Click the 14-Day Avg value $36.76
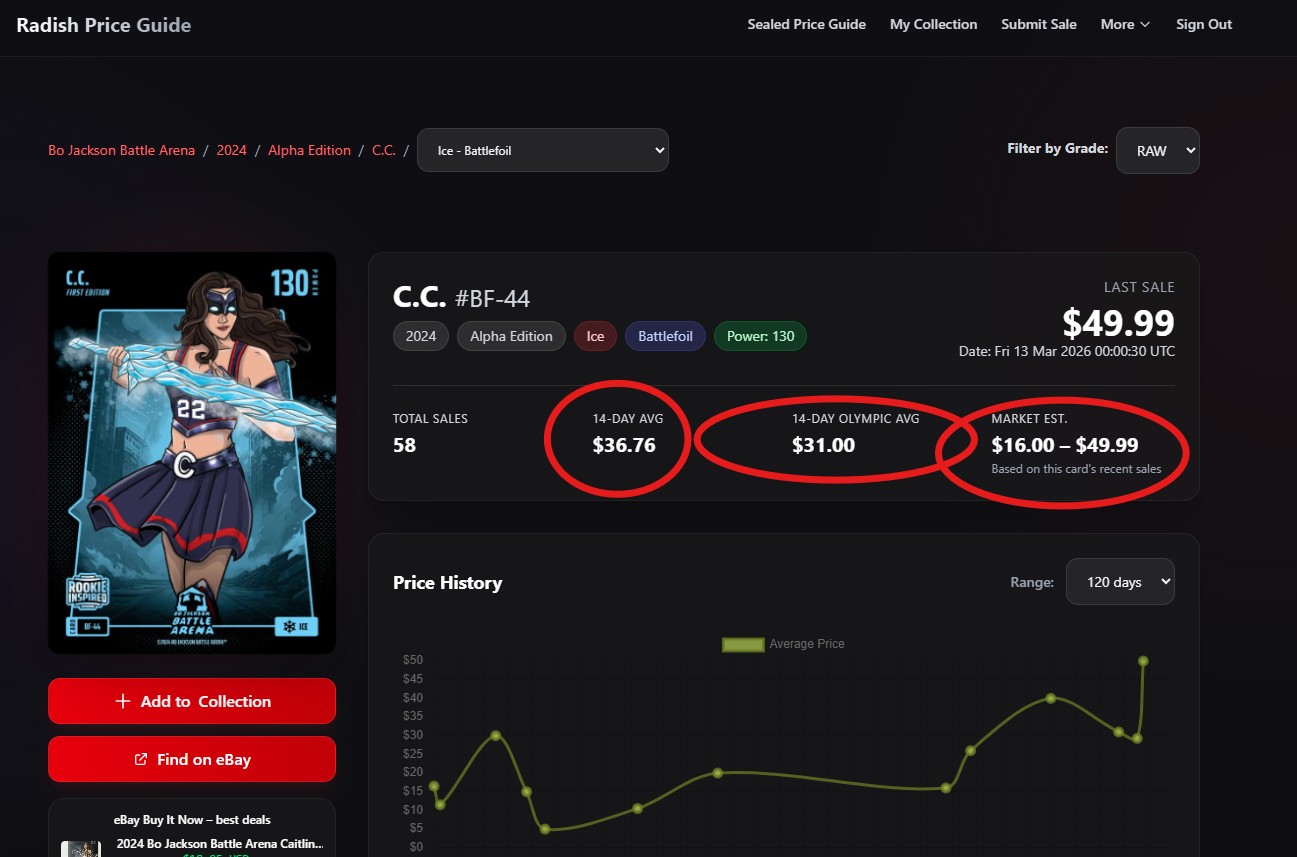This screenshot has width=1297, height=857. [x=624, y=445]
